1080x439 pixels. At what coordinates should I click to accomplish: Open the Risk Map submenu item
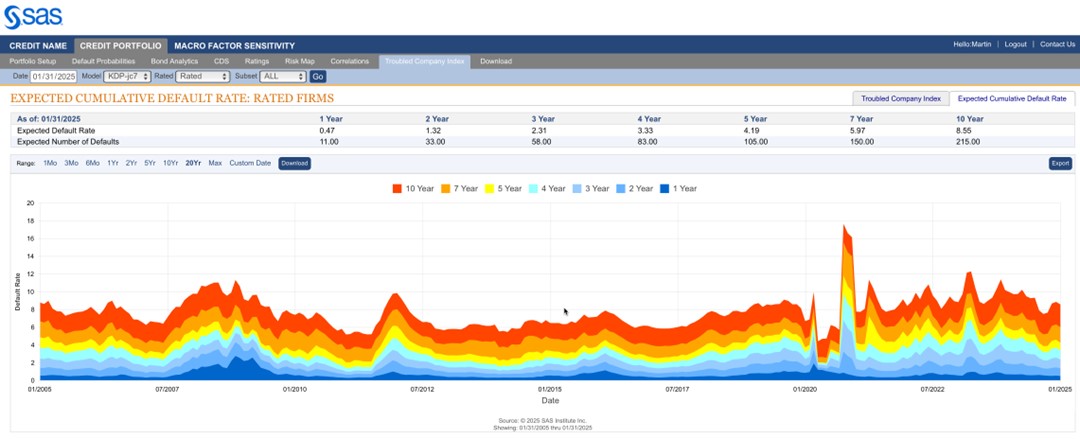pyautogui.click(x=300, y=61)
